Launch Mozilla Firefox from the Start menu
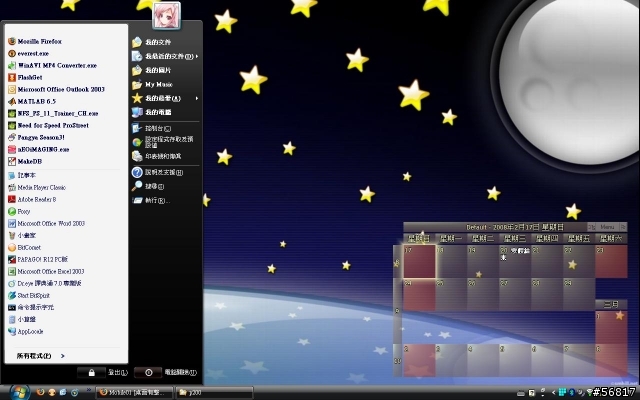The width and height of the screenshot is (640, 400). coord(35,41)
